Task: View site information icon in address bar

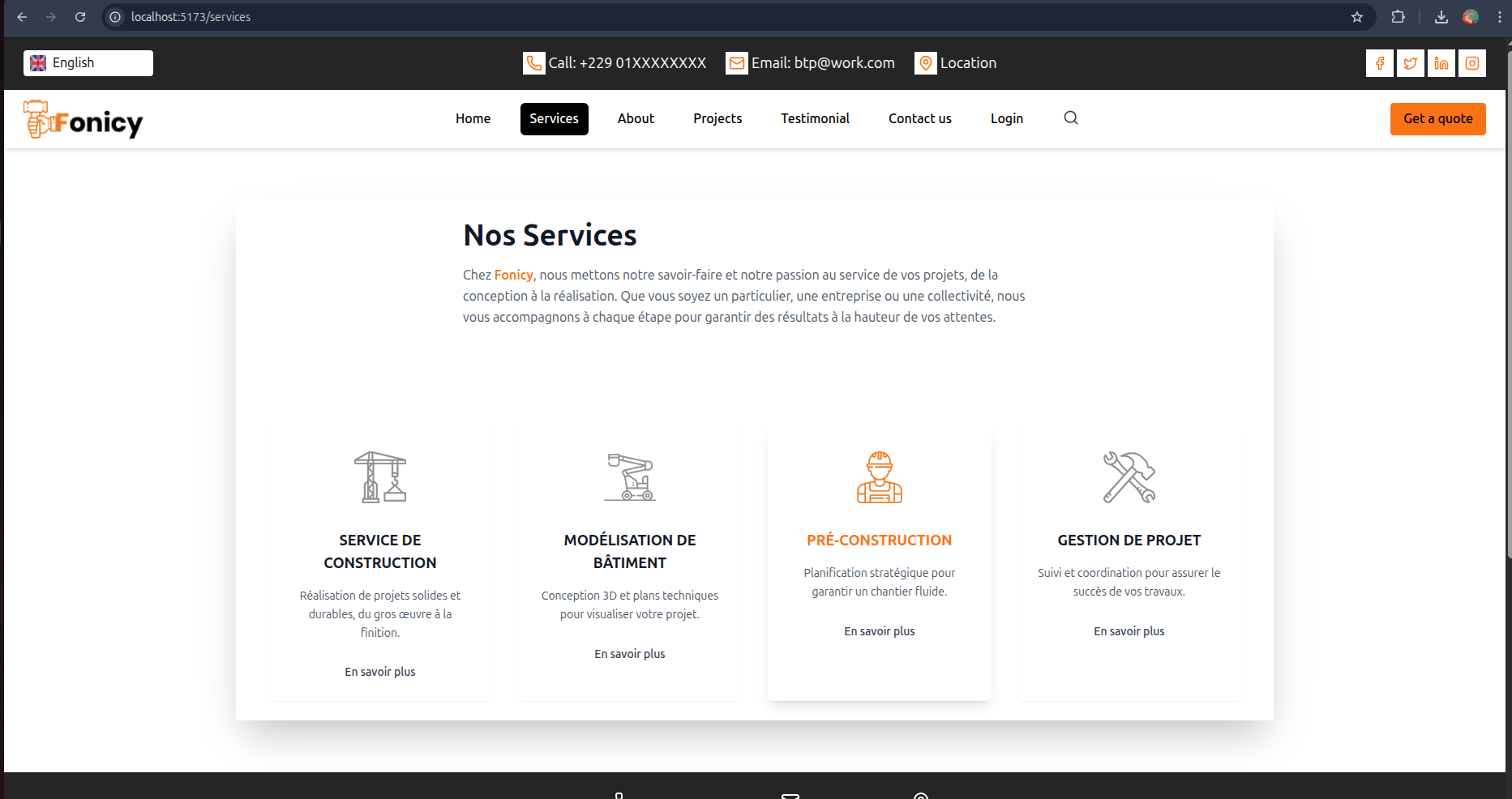Action: click(116, 17)
